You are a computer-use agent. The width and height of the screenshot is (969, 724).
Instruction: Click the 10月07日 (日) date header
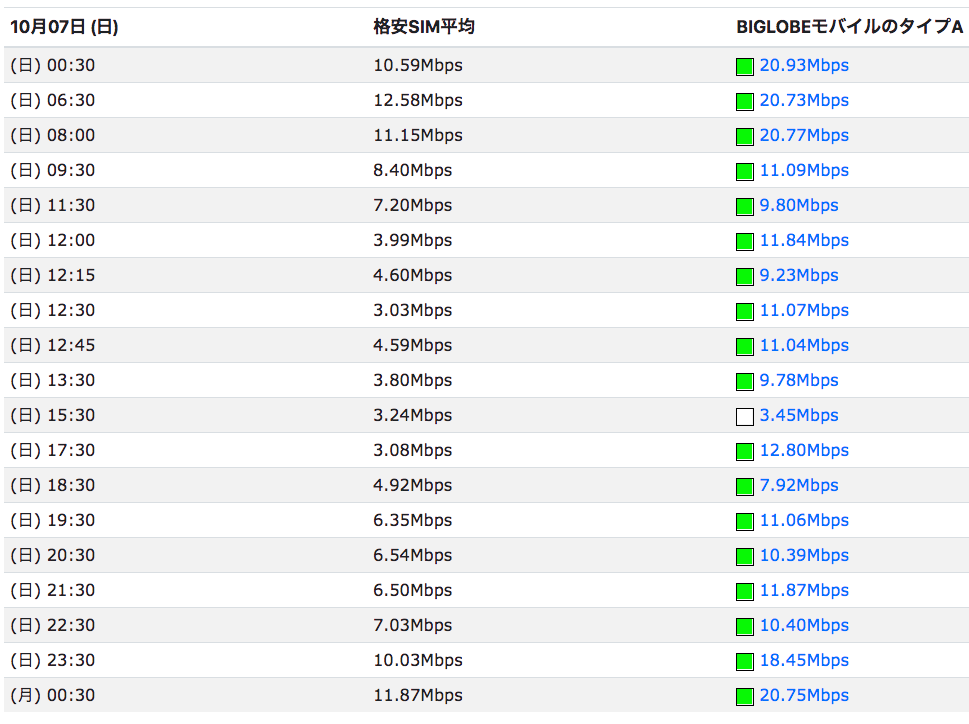tap(64, 27)
